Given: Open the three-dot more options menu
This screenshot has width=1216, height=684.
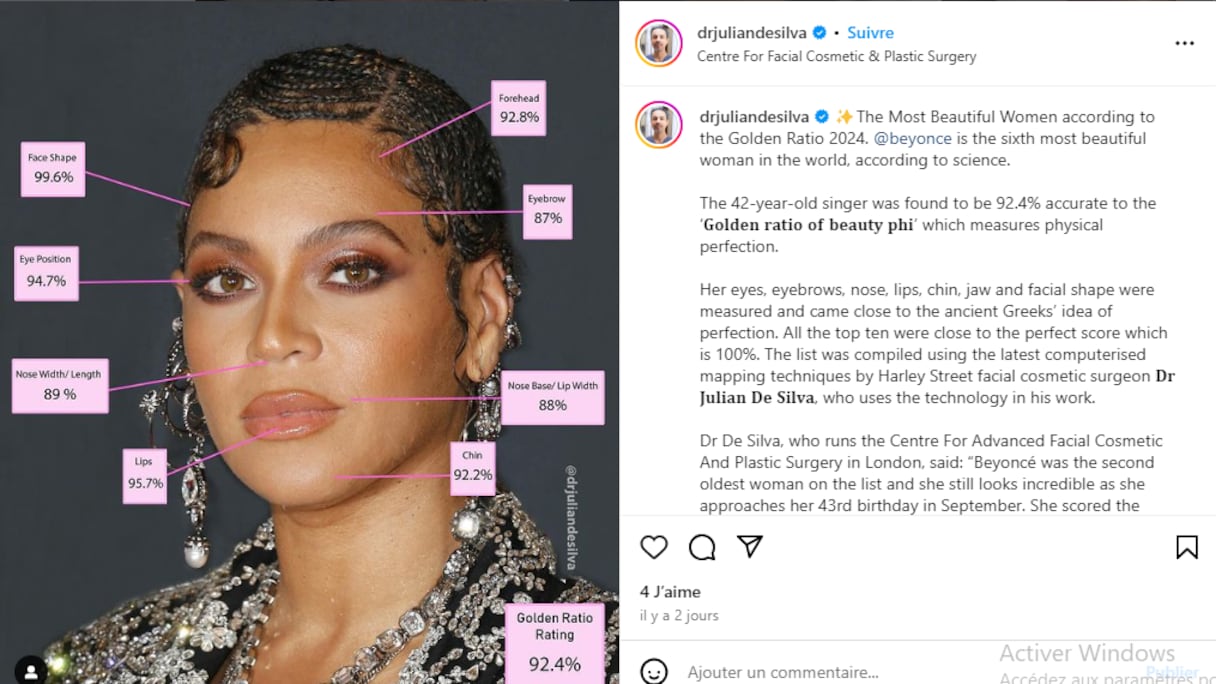Looking at the screenshot, I should click(x=1185, y=44).
